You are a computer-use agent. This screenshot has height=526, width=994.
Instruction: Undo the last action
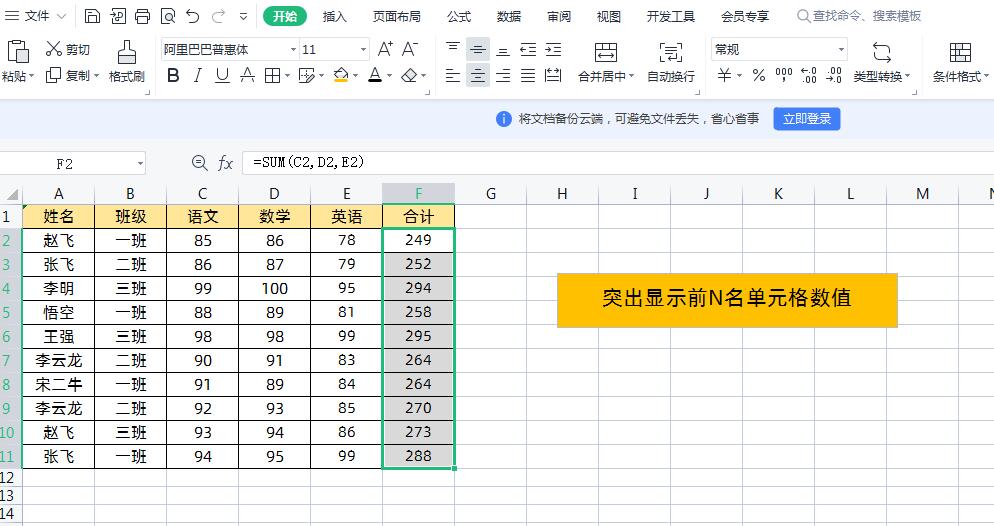coord(193,16)
